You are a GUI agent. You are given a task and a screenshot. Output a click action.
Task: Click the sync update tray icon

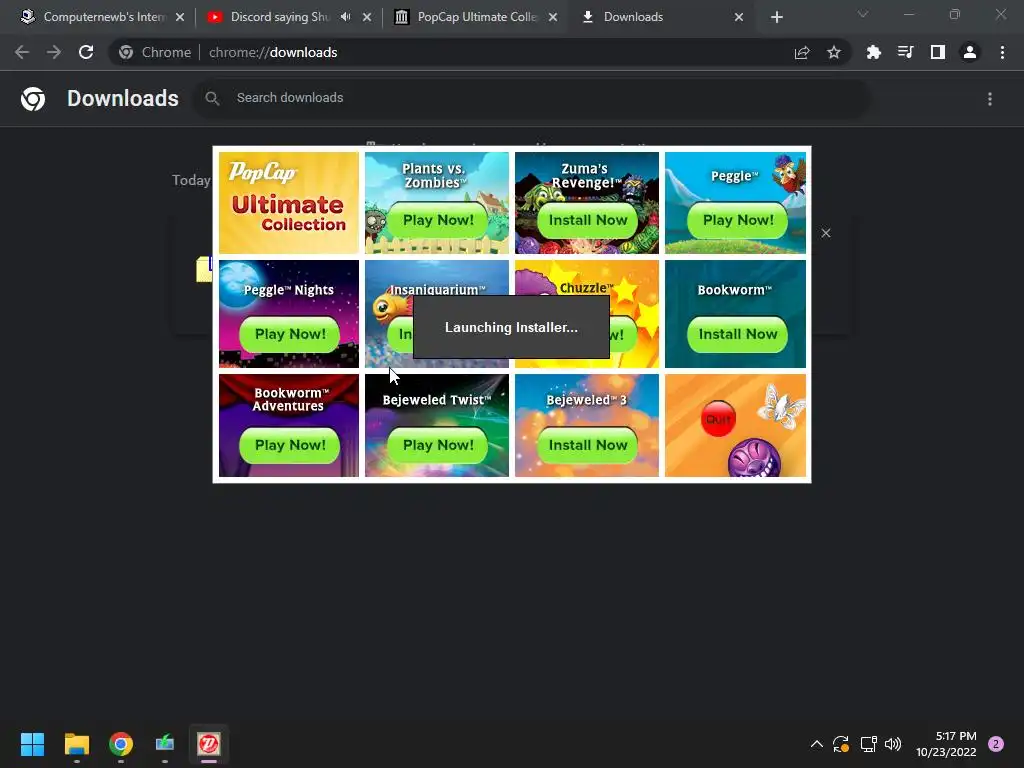(x=841, y=744)
